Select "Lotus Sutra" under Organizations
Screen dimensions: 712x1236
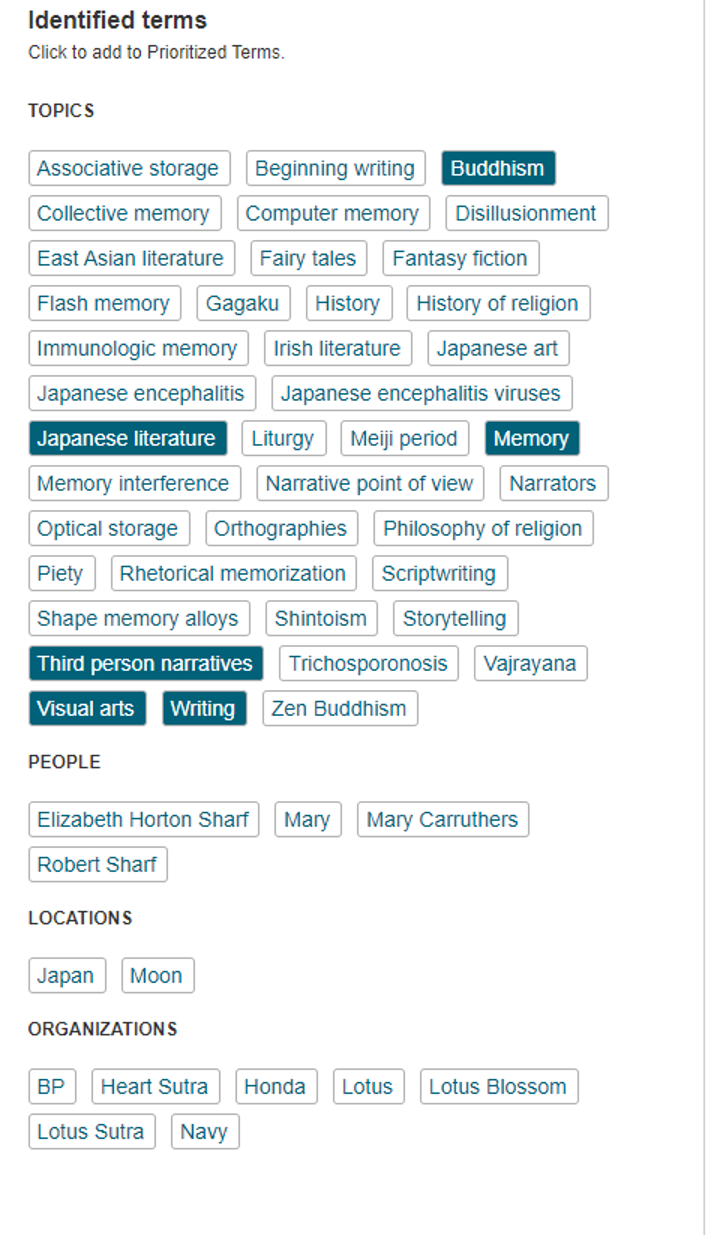click(x=91, y=1131)
